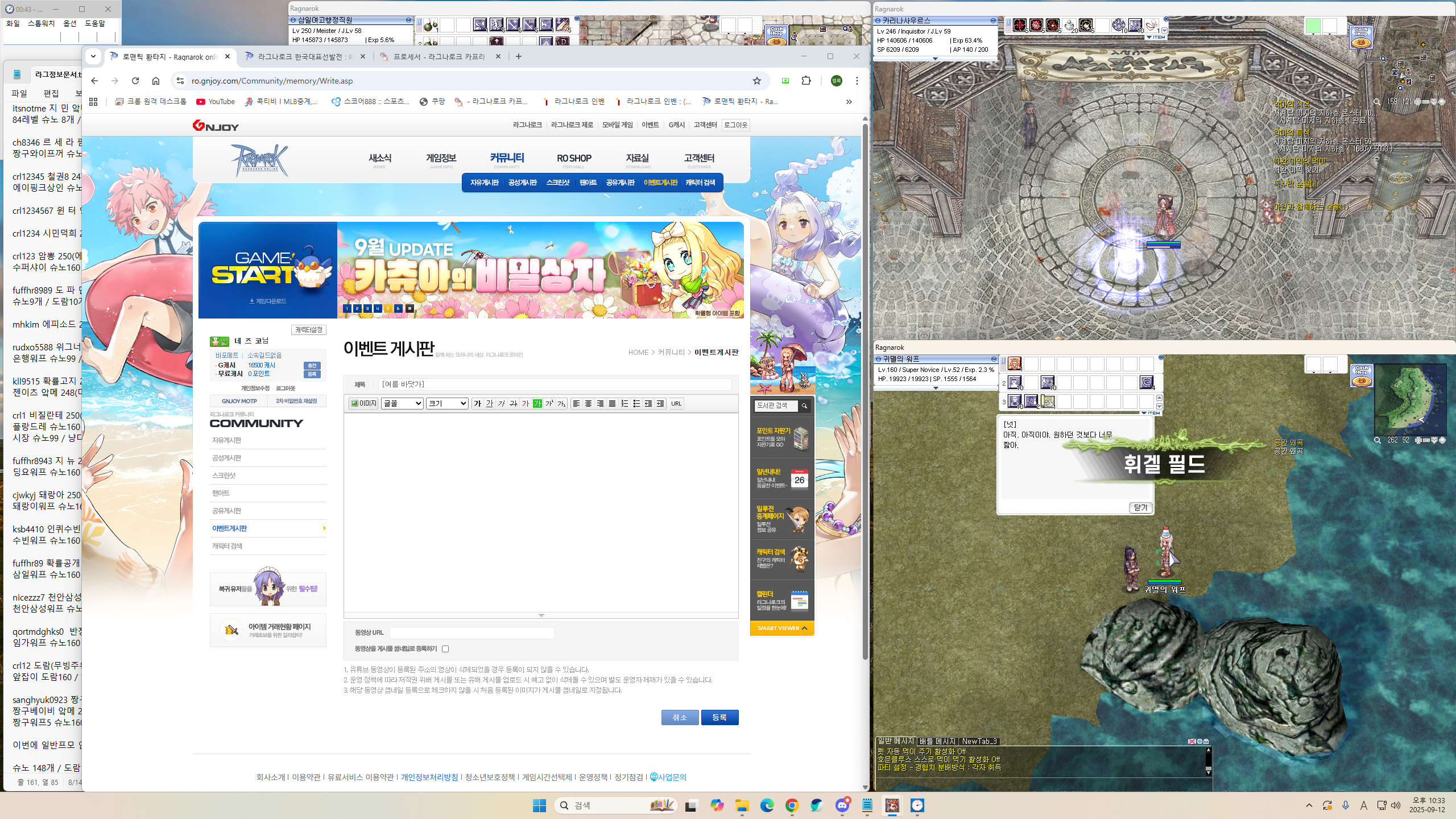This screenshot has width=1456, height=819.
Task: Open the Cash Shop in the bottom Ragnarok window
Action: pyautogui.click(x=1362, y=375)
